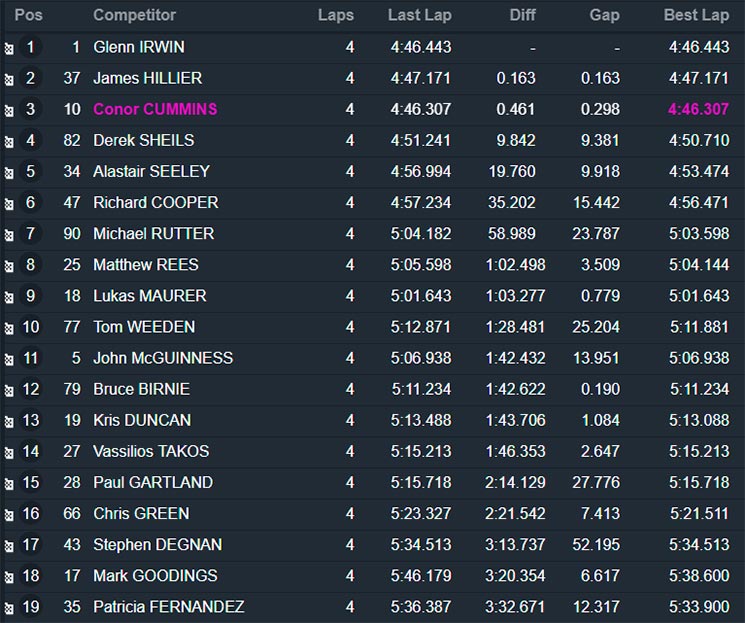The image size is (745, 623).
Task: Click the chequered flag icon beside Tom WEEDEN
Action: (x=9, y=328)
